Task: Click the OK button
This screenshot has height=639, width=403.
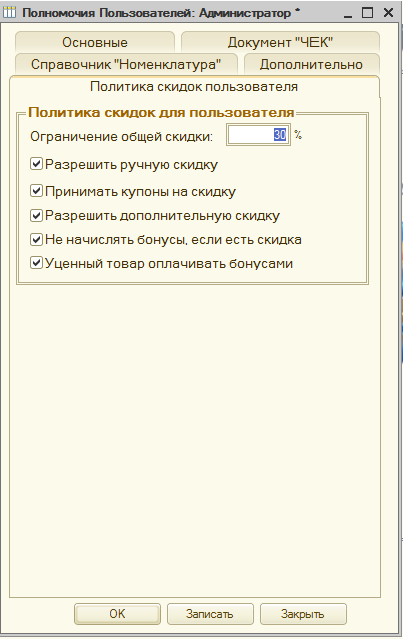Action: [x=117, y=614]
